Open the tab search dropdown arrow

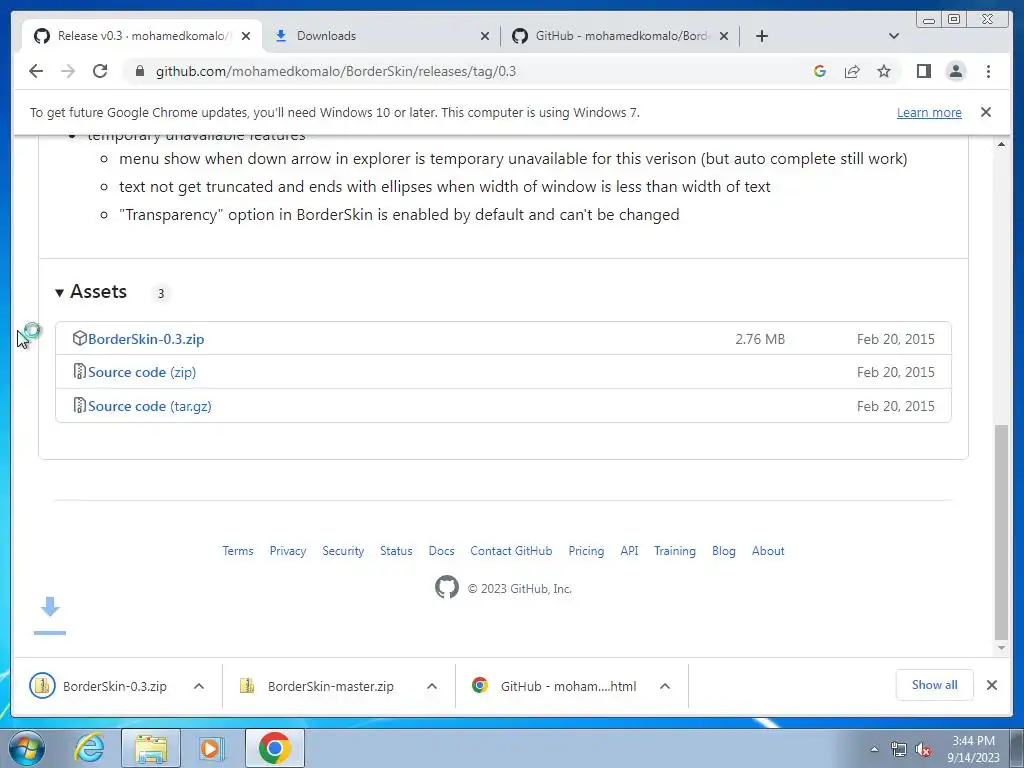[894, 36]
